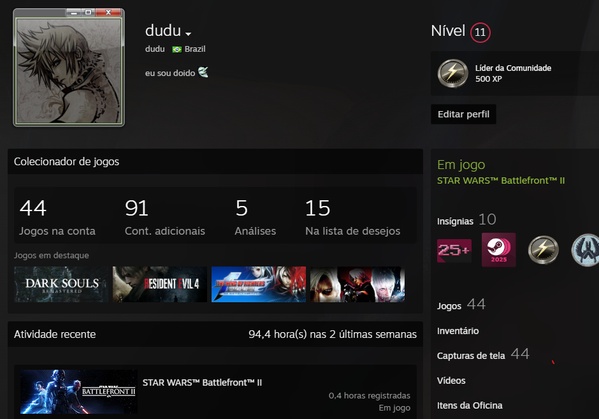Open the Resident Evil 4 featured game
This screenshot has width=599, height=419.
coord(160,285)
